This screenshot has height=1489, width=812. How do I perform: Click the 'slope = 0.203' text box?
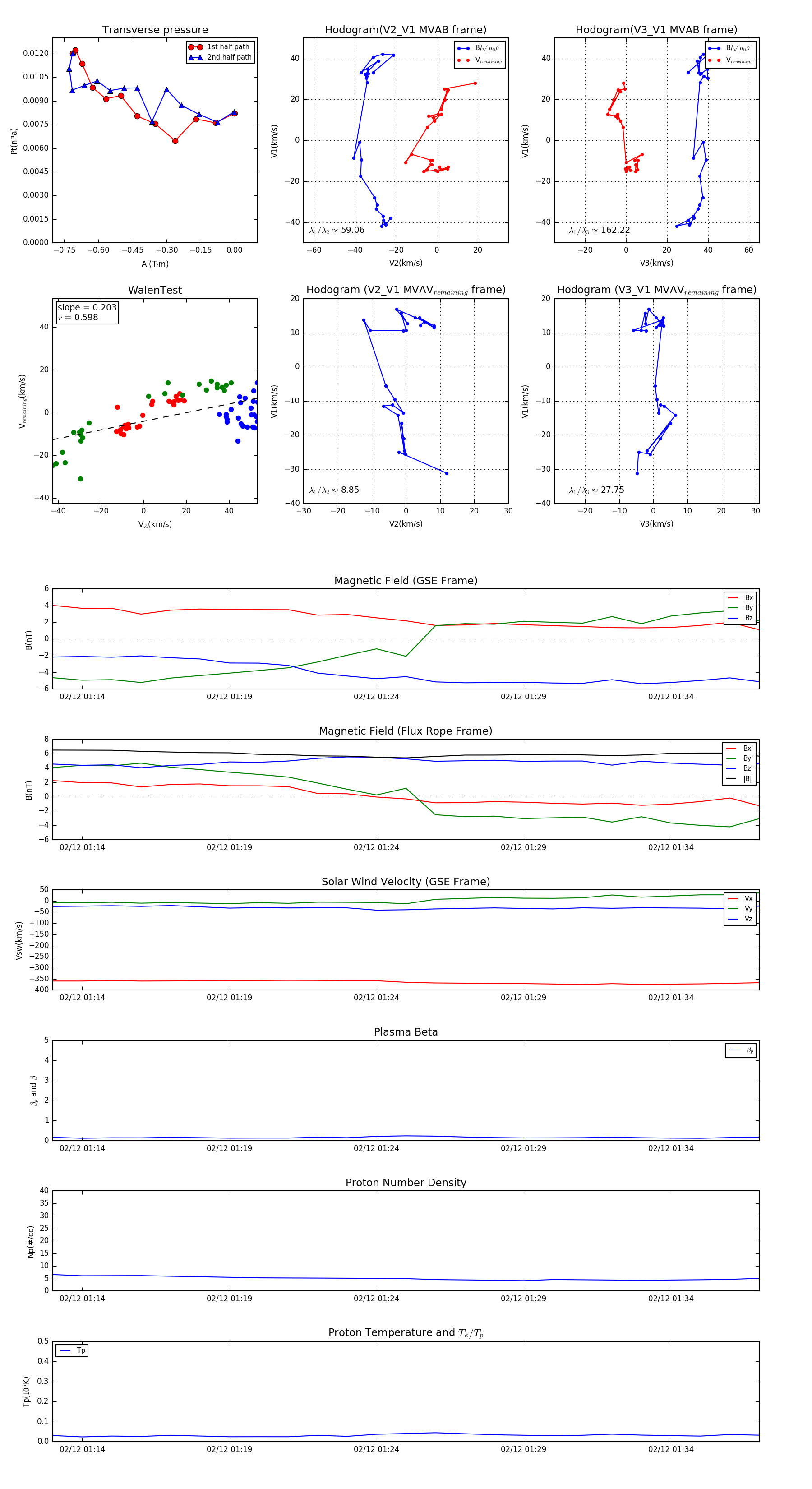[87, 308]
